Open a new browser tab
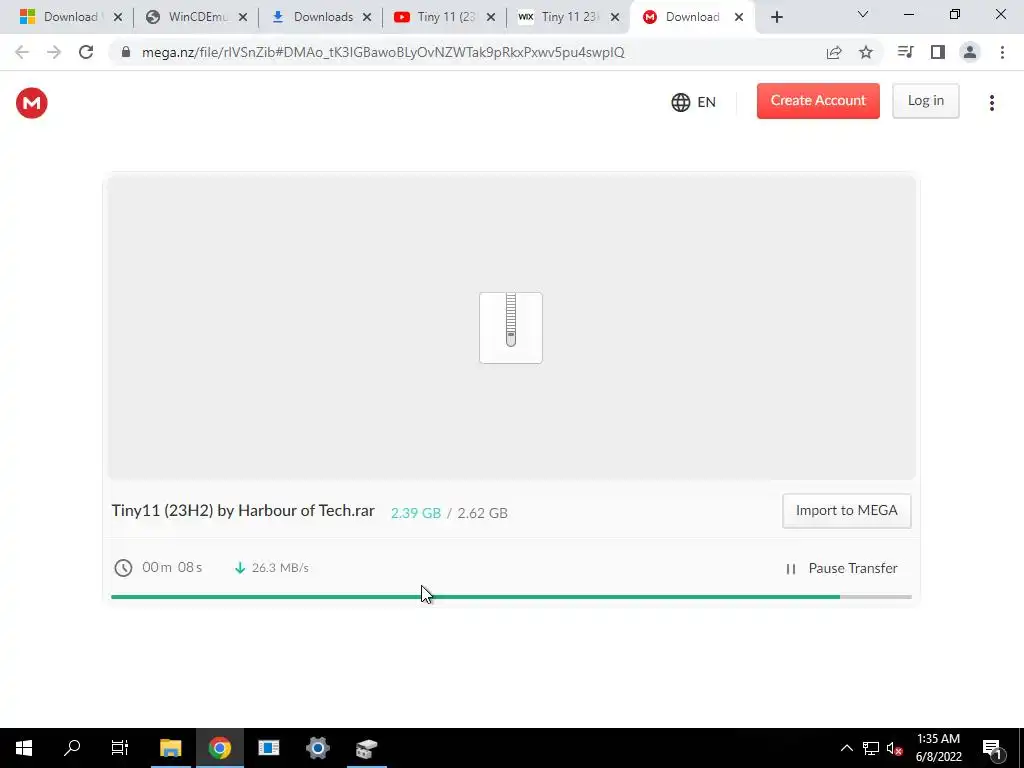The width and height of the screenshot is (1024, 768). [x=776, y=18]
